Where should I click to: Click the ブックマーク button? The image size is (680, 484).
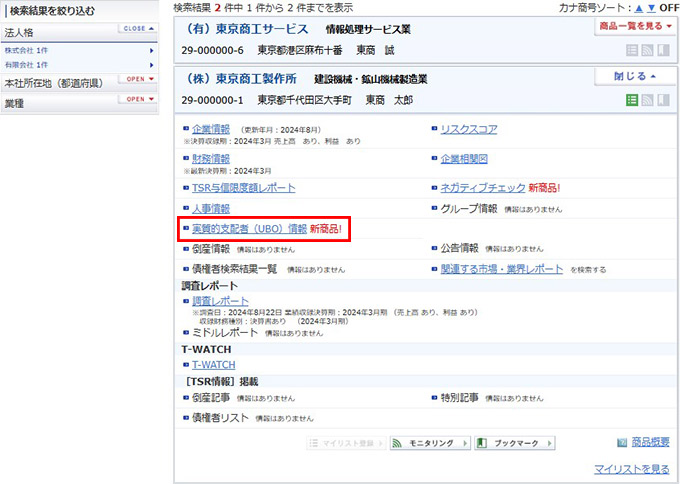(515, 443)
